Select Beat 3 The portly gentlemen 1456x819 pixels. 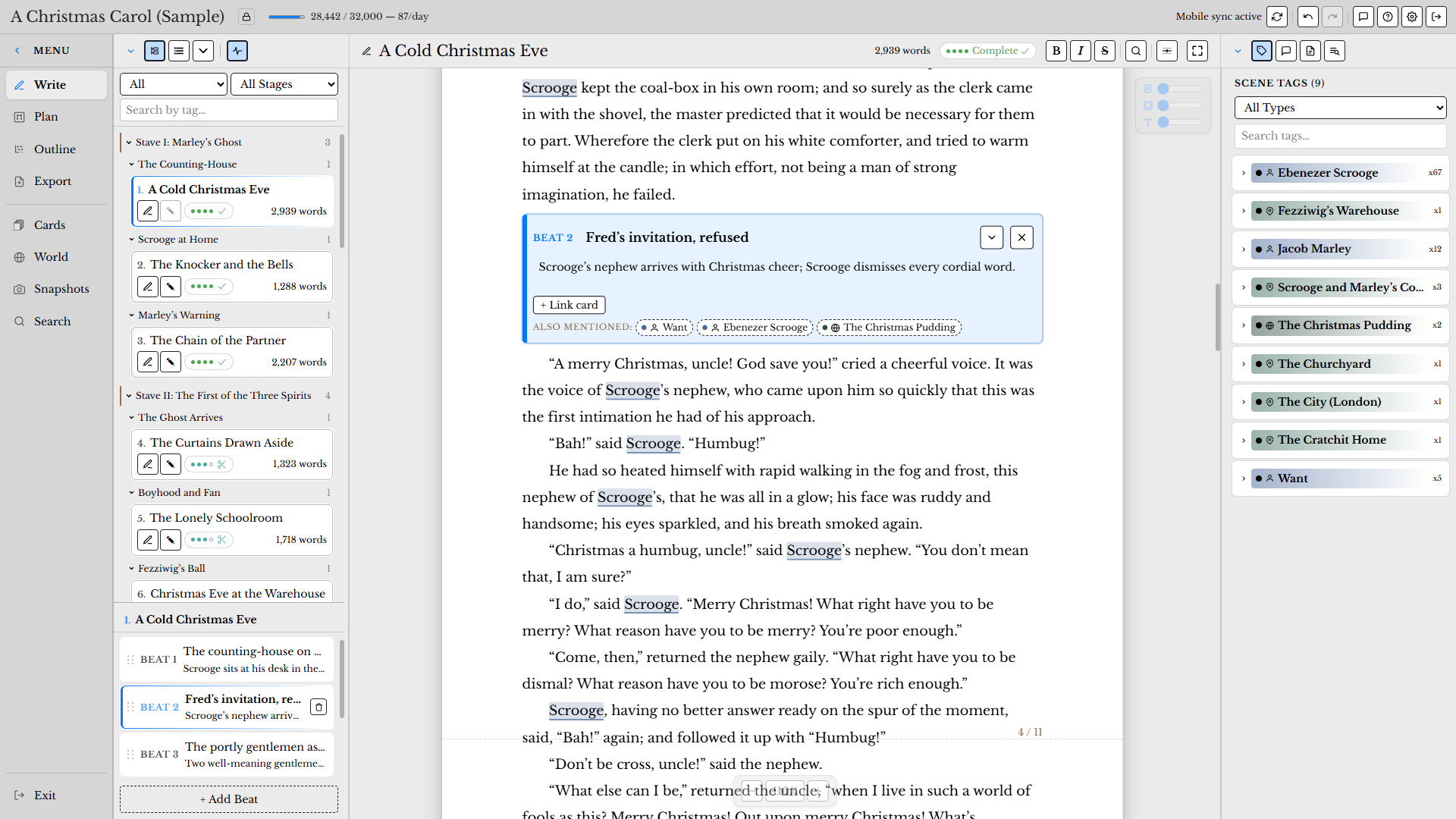(226, 755)
